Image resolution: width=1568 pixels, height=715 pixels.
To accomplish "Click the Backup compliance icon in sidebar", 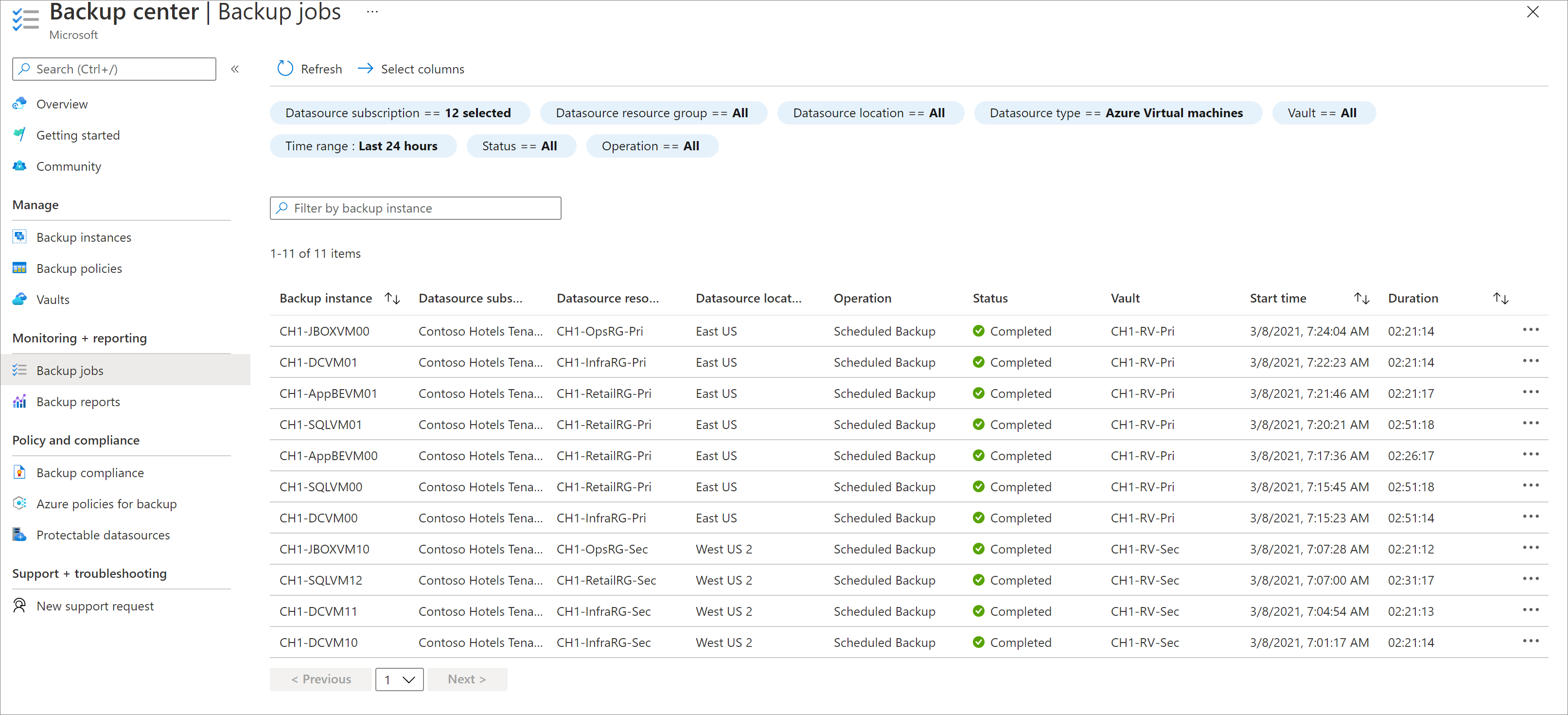I will tap(19, 471).
